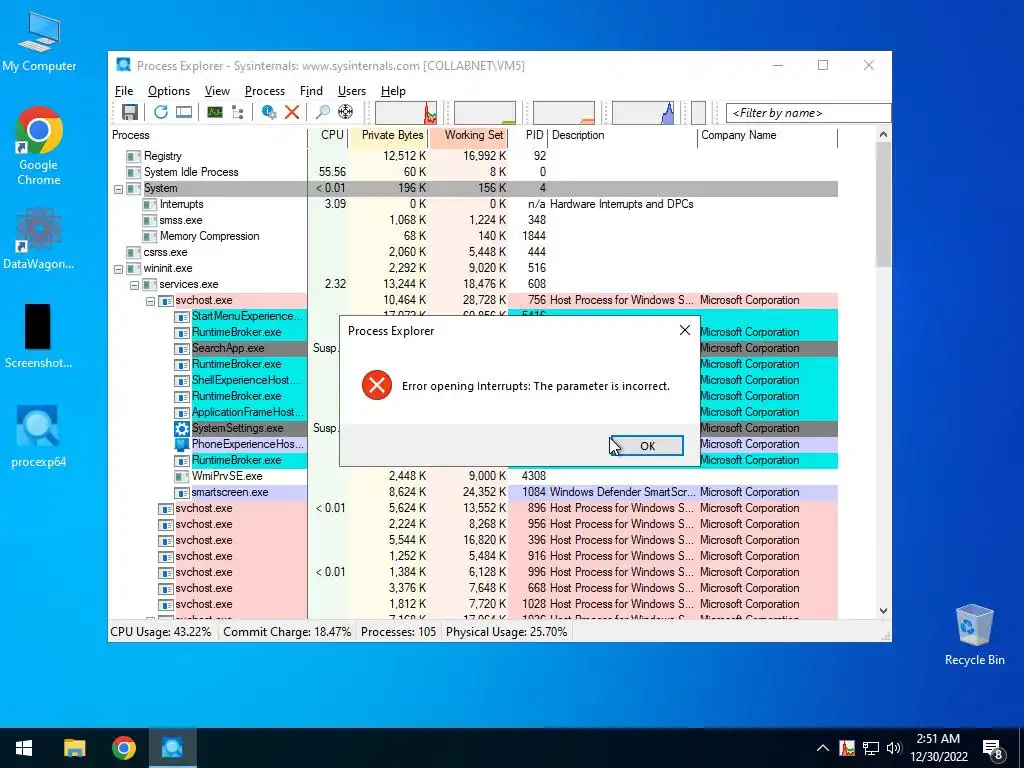Screen dimensions: 1024x768
Task: Click CPU Usage in the status bar
Action: click(x=161, y=632)
